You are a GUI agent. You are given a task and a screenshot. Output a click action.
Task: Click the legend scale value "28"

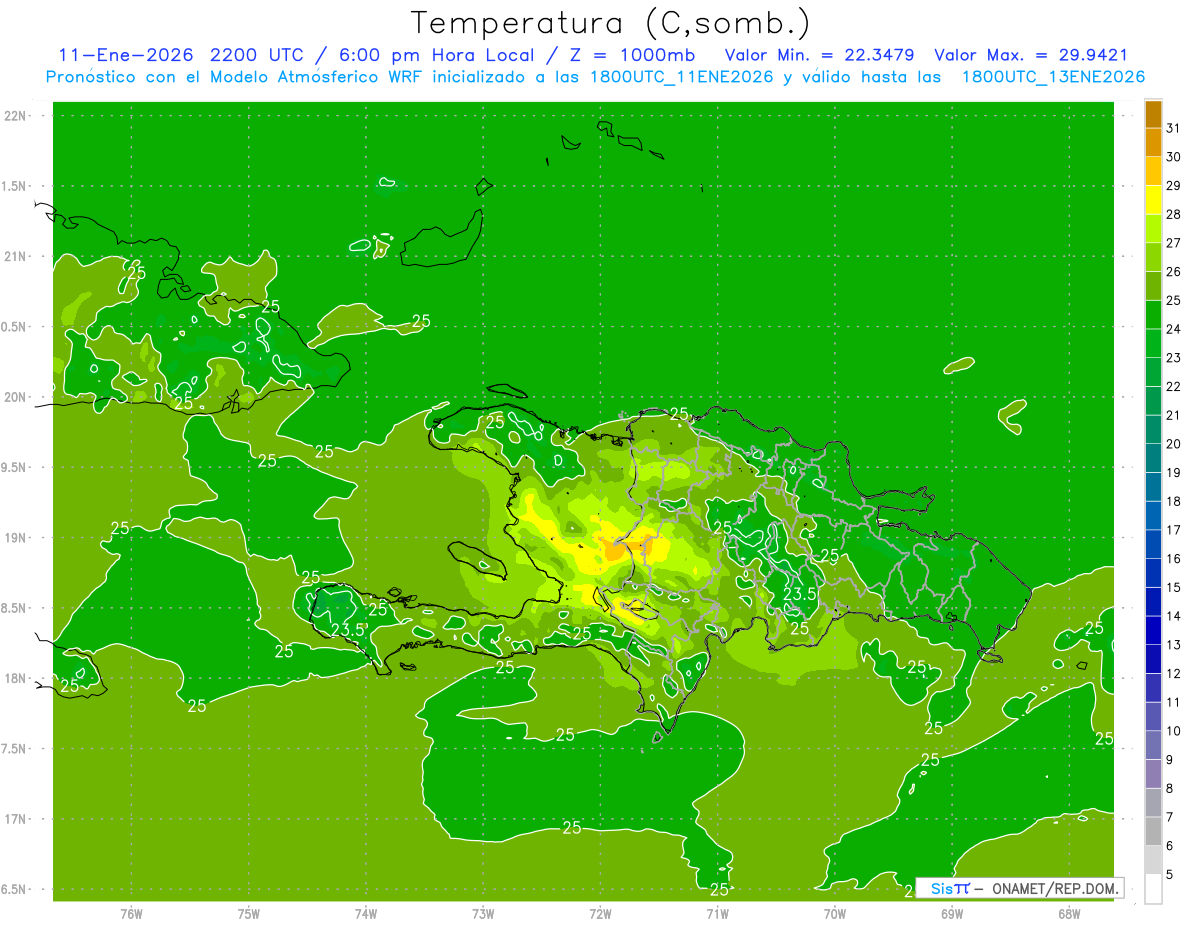(x=1174, y=213)
